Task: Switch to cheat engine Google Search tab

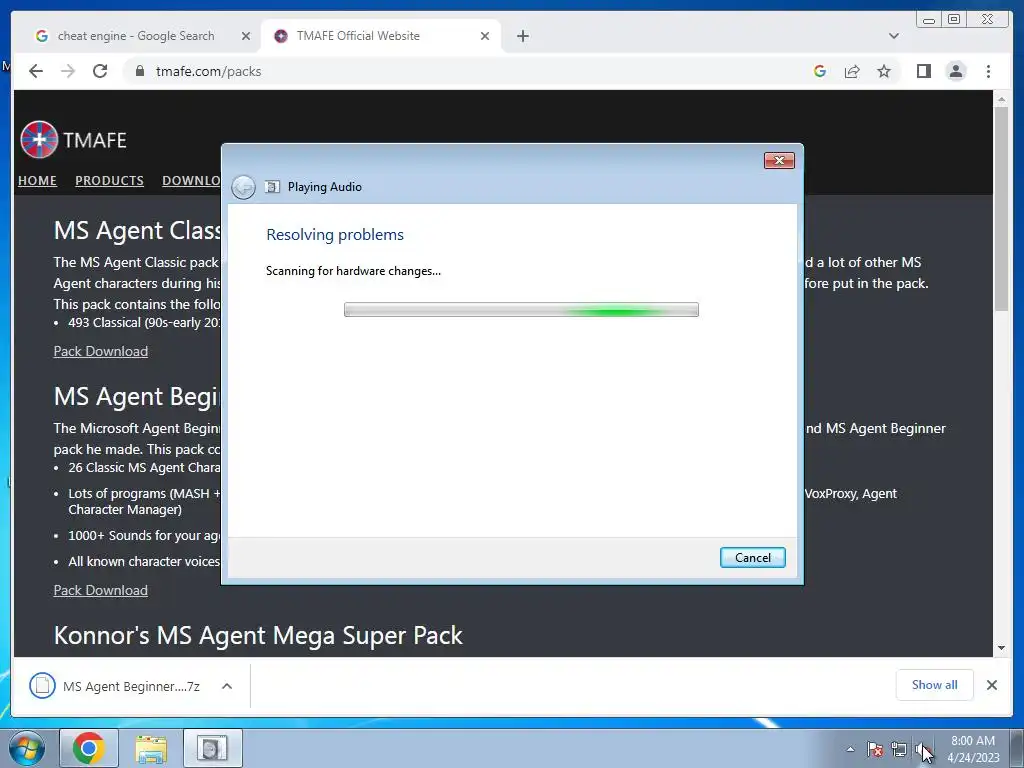Action: (x=136, y=36)
